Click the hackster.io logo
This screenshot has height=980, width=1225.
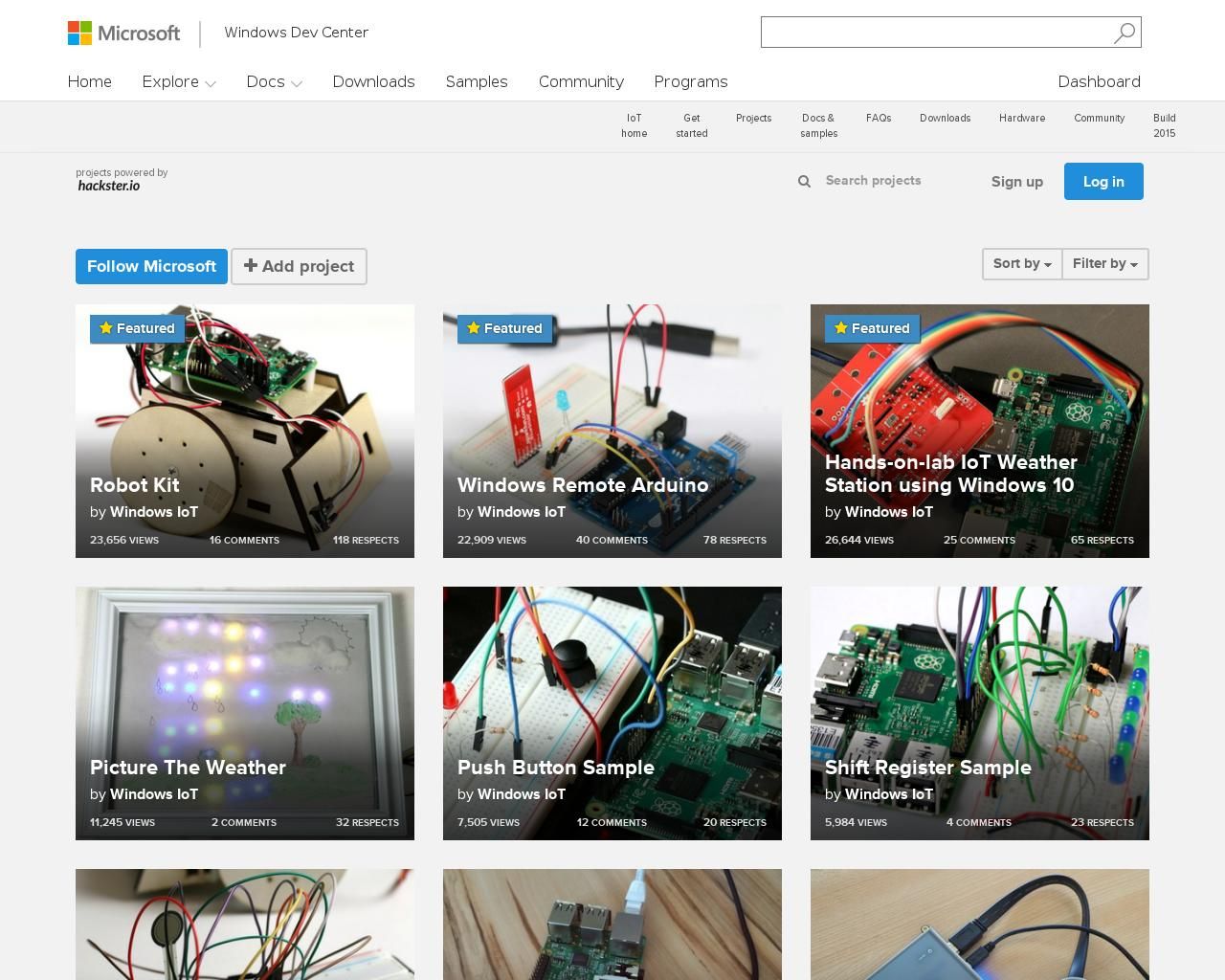pos(109,186)
